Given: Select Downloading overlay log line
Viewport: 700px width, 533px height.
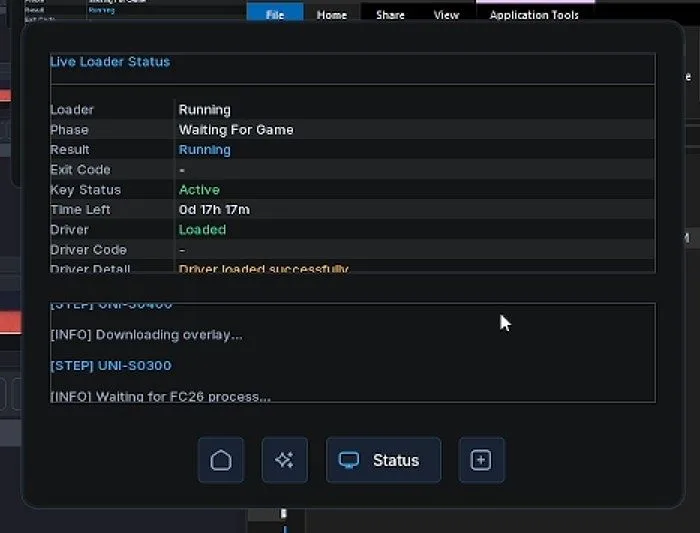Looking at the screenshot, I should 146,335.
